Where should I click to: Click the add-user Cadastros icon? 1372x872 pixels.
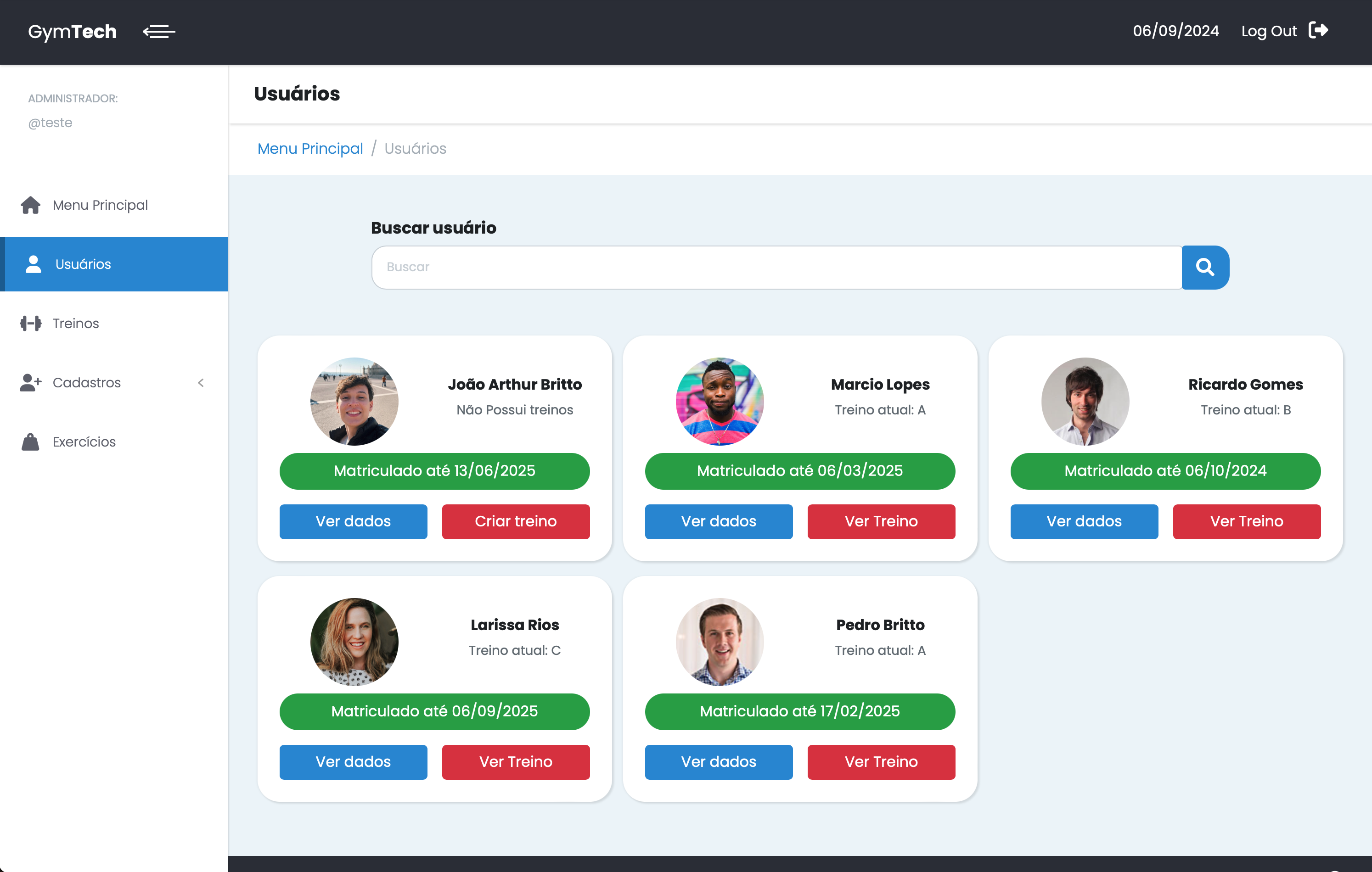[x=31, y=383]
